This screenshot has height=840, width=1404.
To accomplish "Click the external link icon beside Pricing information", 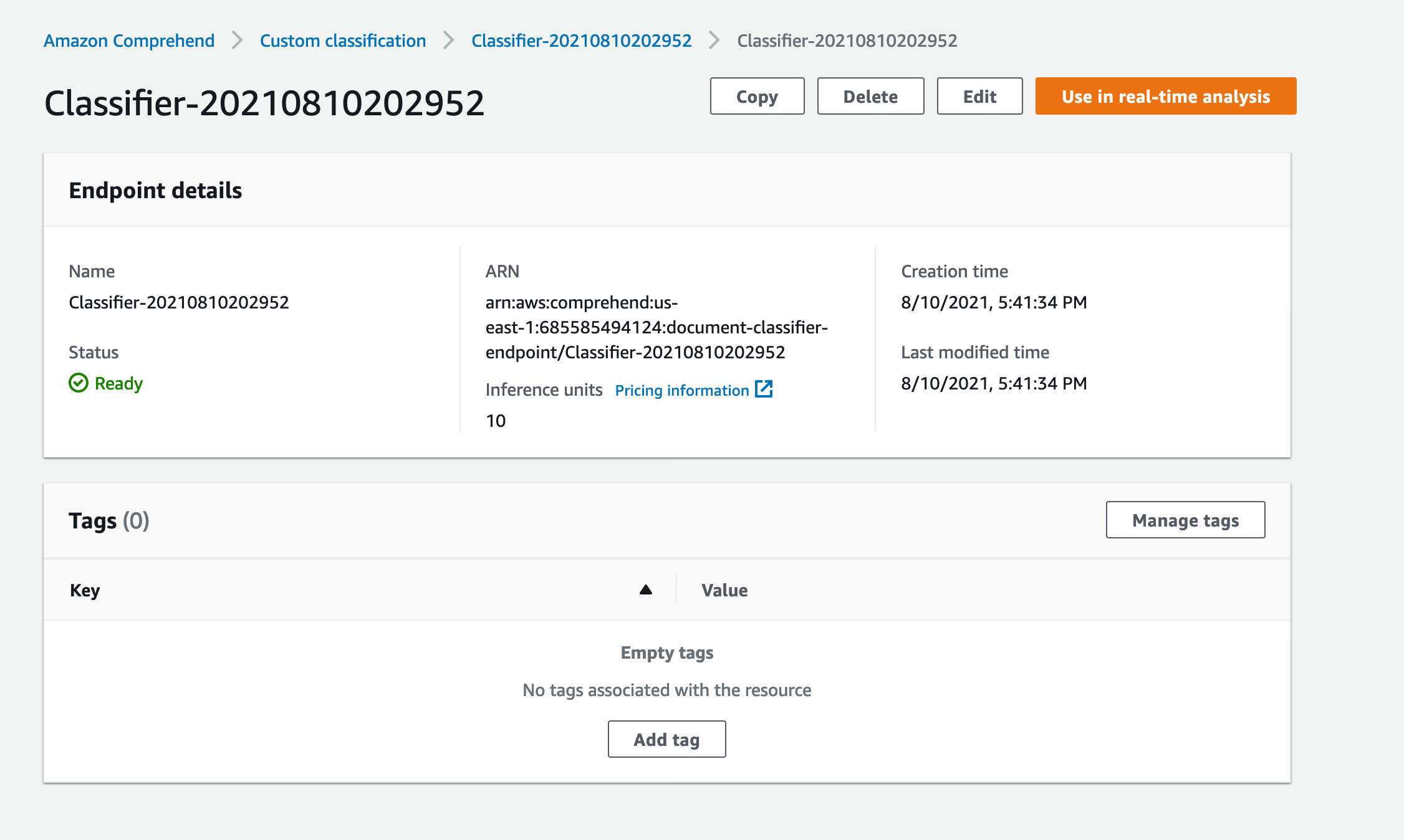I will 764,389.
